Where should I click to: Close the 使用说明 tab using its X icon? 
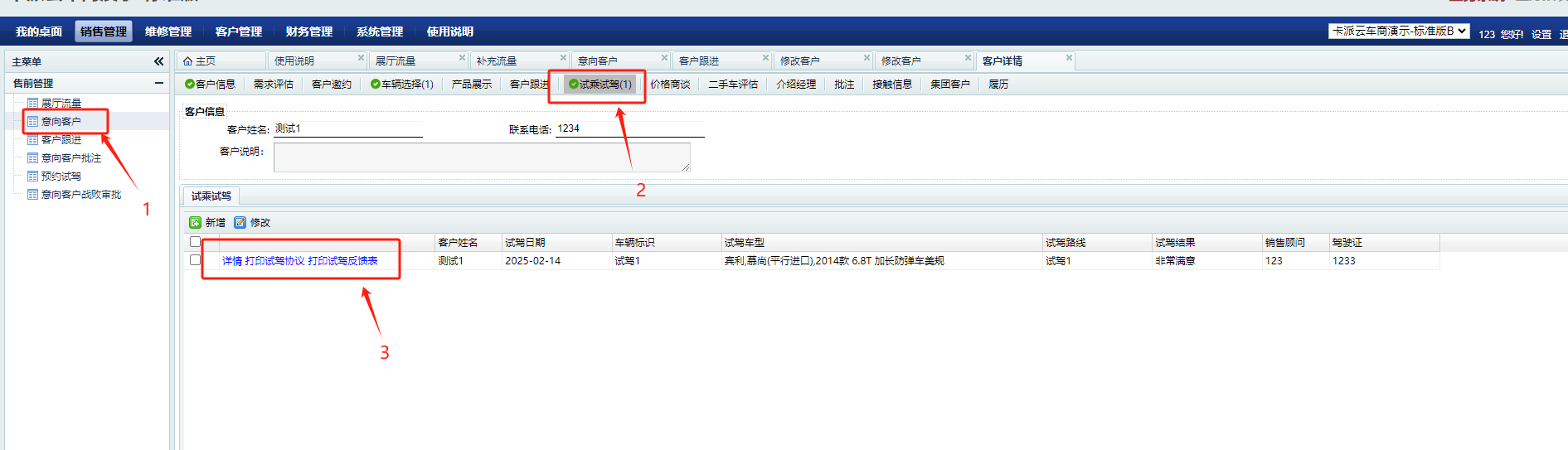361,58
